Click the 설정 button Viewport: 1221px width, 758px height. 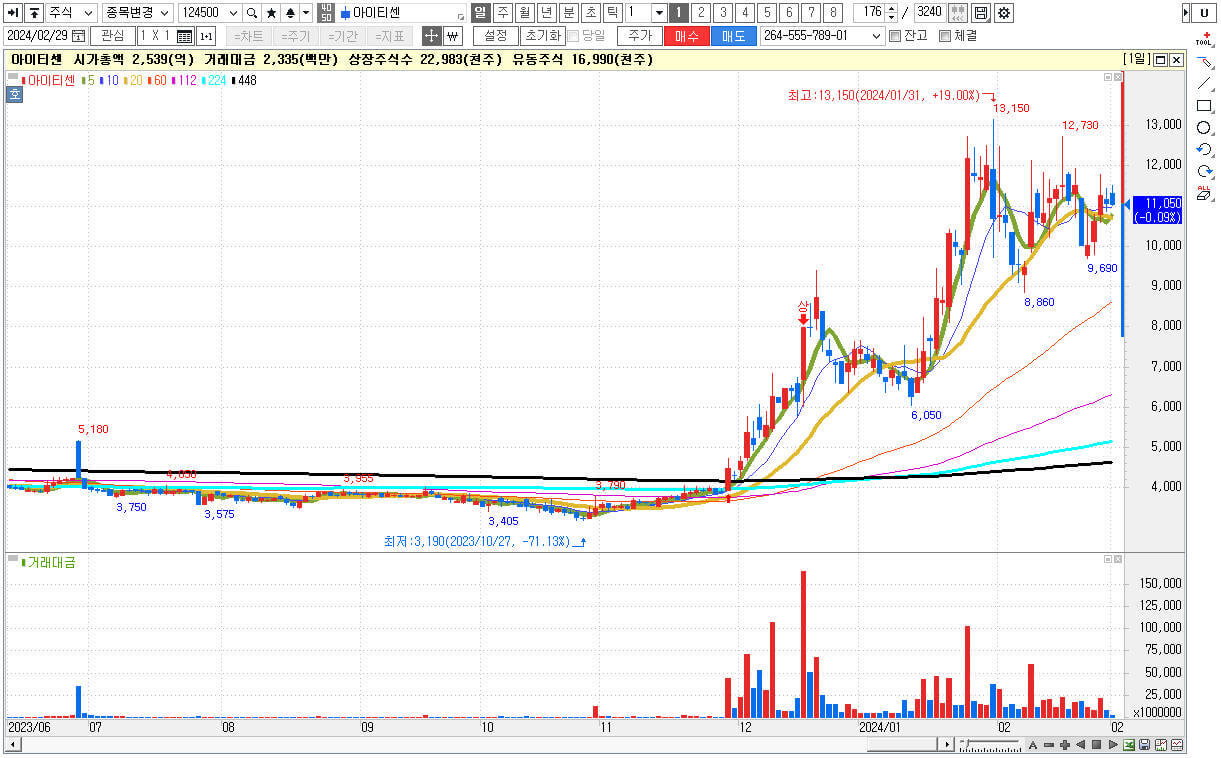(x=495, y=36)
